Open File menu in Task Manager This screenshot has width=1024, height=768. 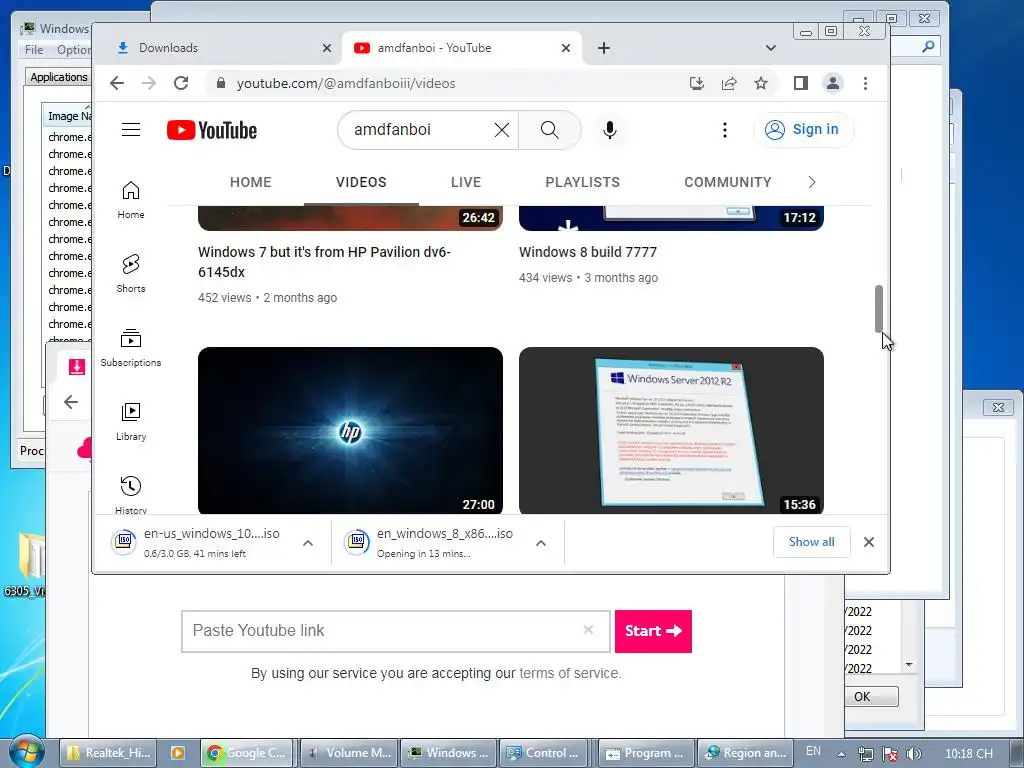pyautogui.click(x=34, y=50)
